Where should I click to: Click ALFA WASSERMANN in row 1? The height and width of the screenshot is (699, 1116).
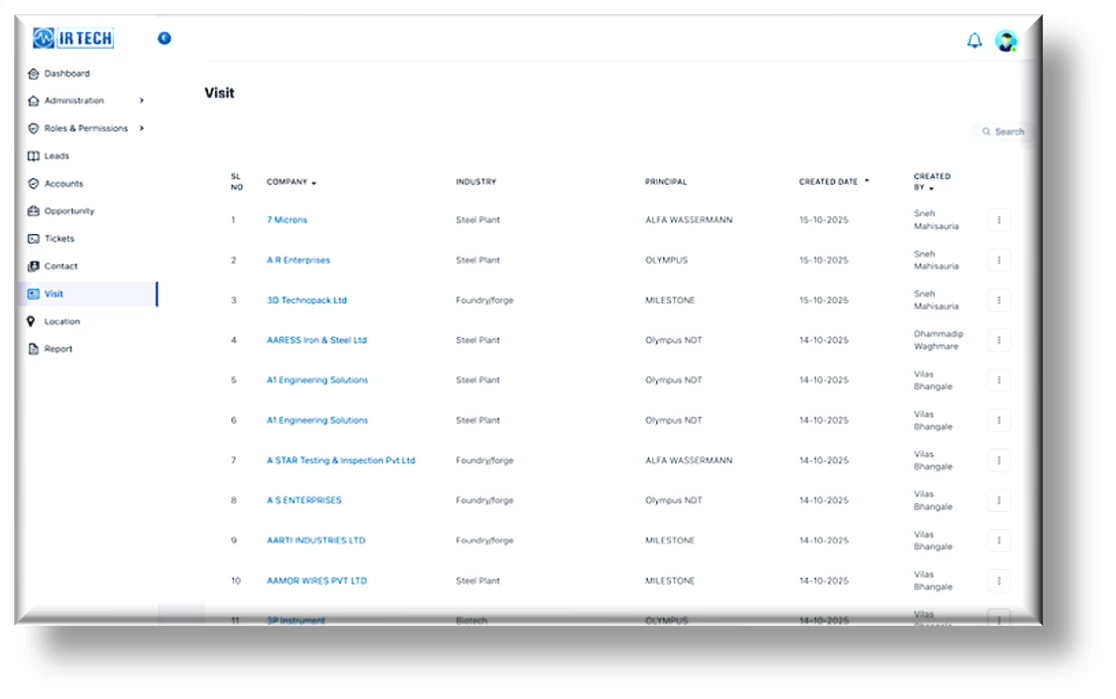[689, 220]
